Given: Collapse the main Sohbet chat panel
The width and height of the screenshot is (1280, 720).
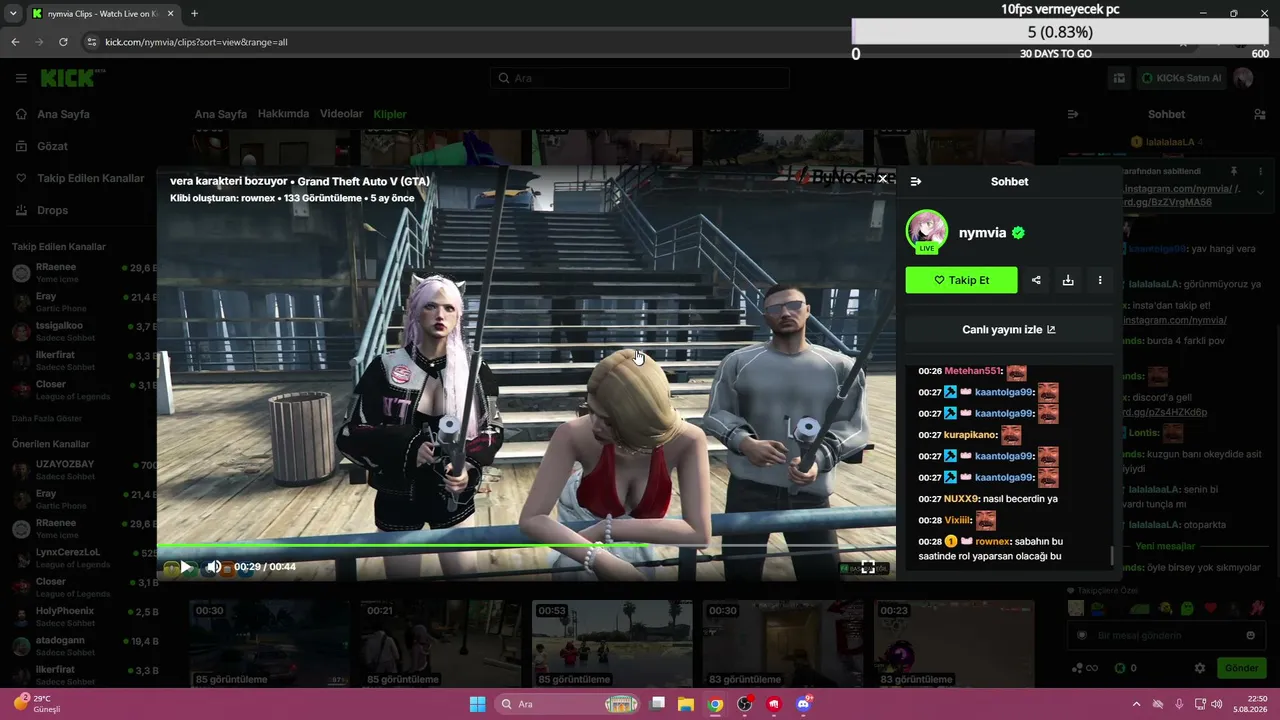Looking at the screenshot, I should (x=1073, y=114).
